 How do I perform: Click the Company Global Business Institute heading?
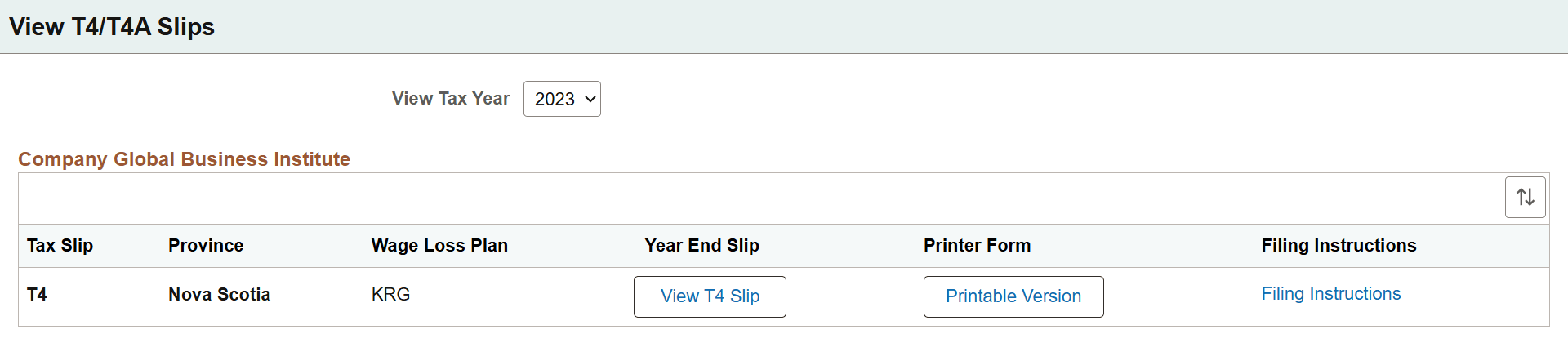184,159
